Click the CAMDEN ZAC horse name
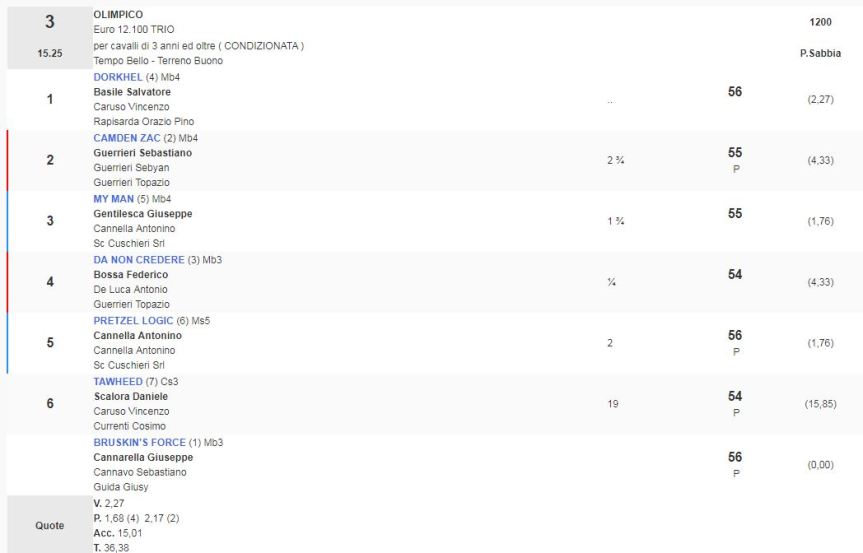The width and height of the screenshot is (863, 553). [x=126, y=138]
